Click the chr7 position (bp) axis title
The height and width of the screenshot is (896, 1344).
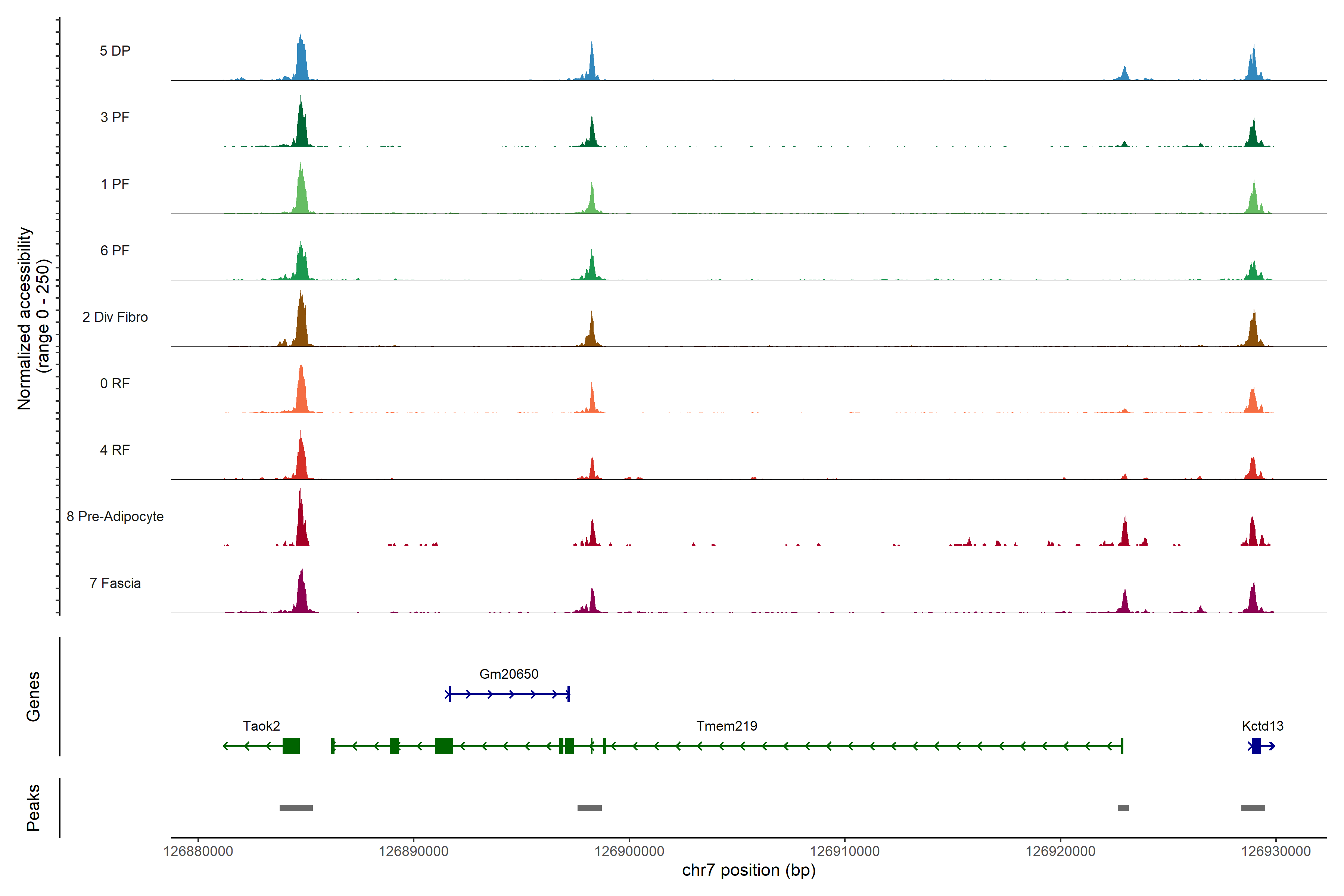(x=749, y=870)
